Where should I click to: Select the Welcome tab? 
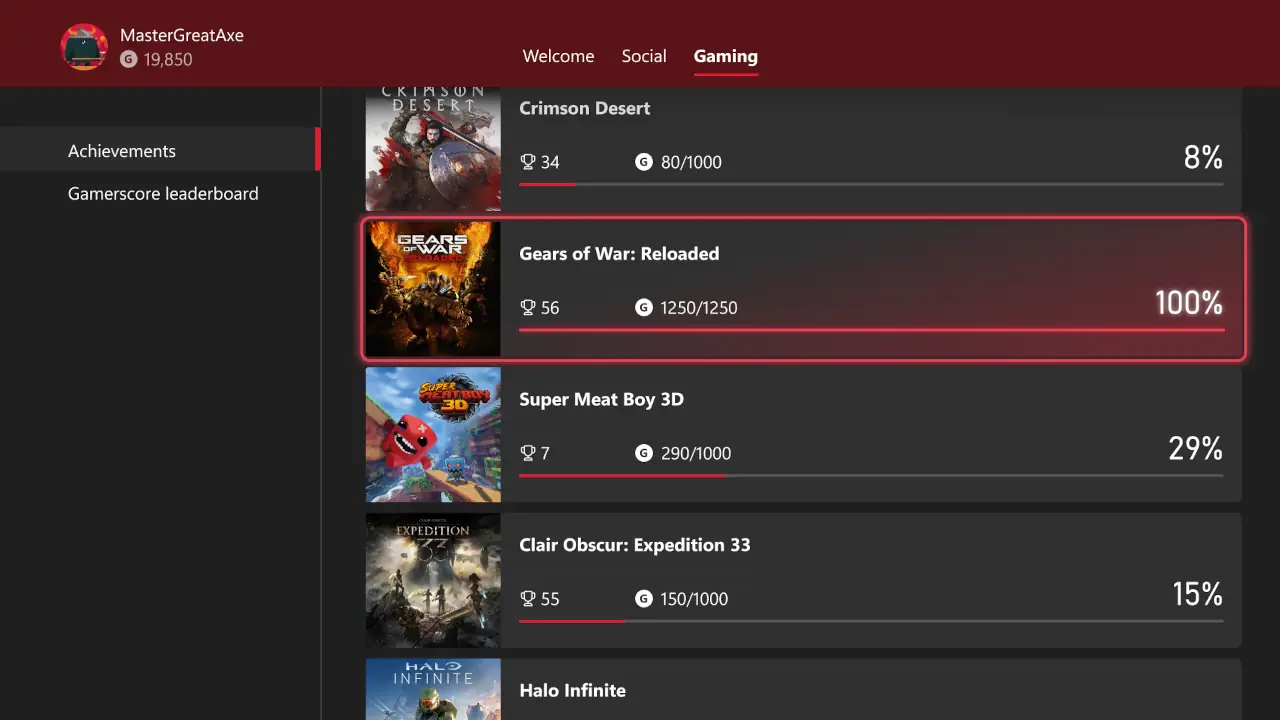[x=558, y=56]
